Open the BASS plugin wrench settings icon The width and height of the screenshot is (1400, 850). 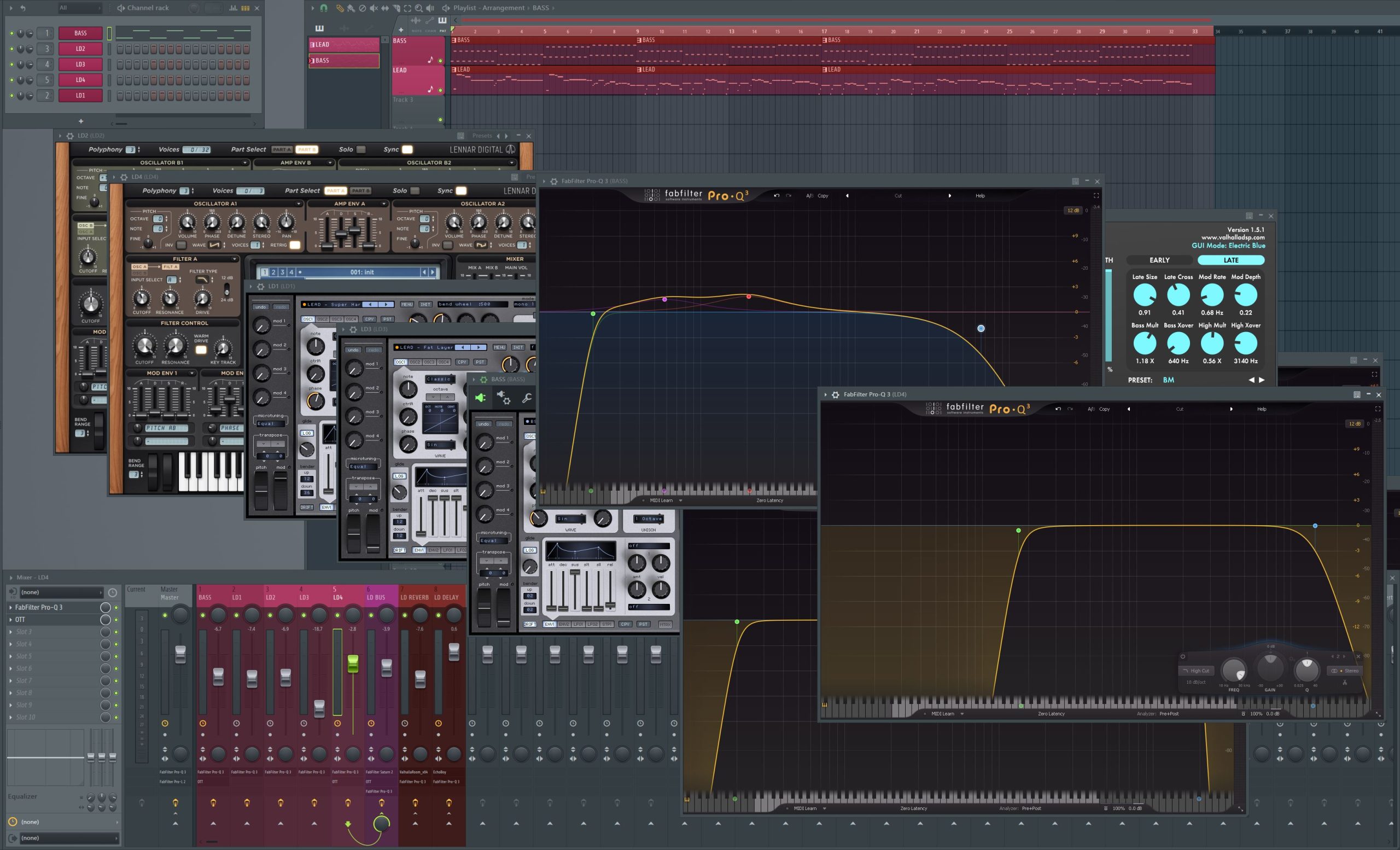[x=527, y=398]
